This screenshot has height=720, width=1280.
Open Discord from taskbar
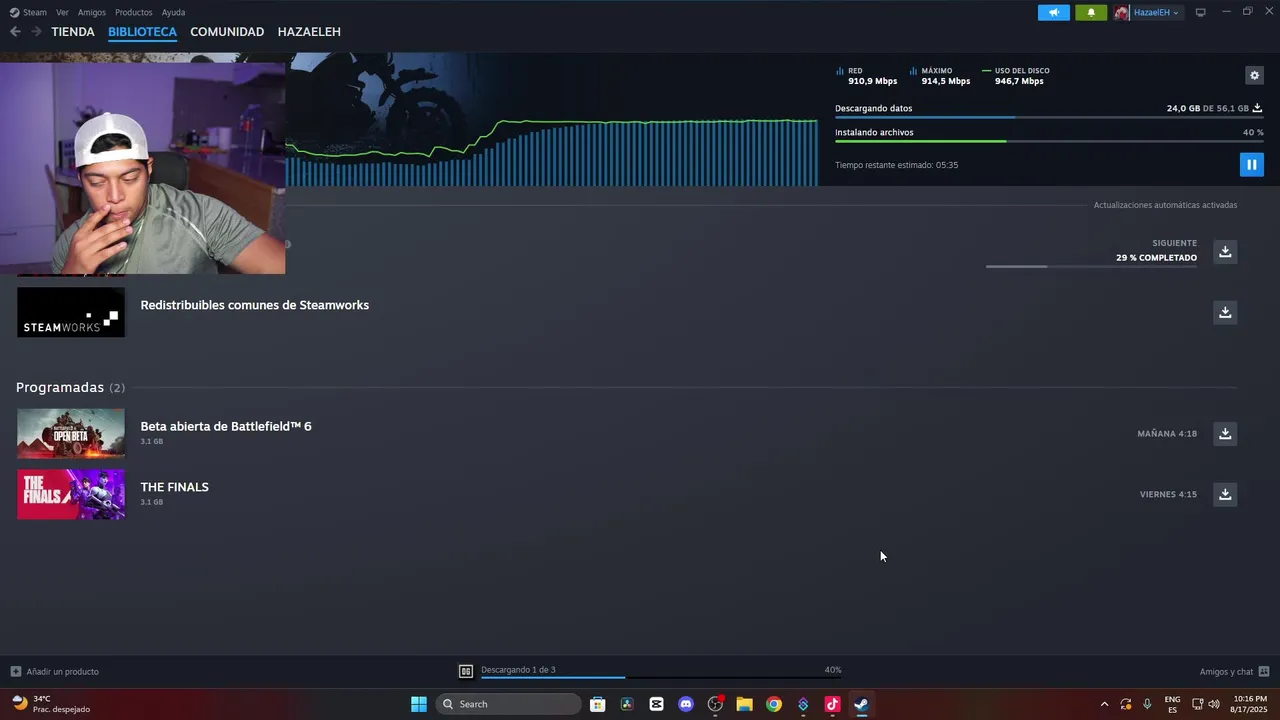(686, 704)
